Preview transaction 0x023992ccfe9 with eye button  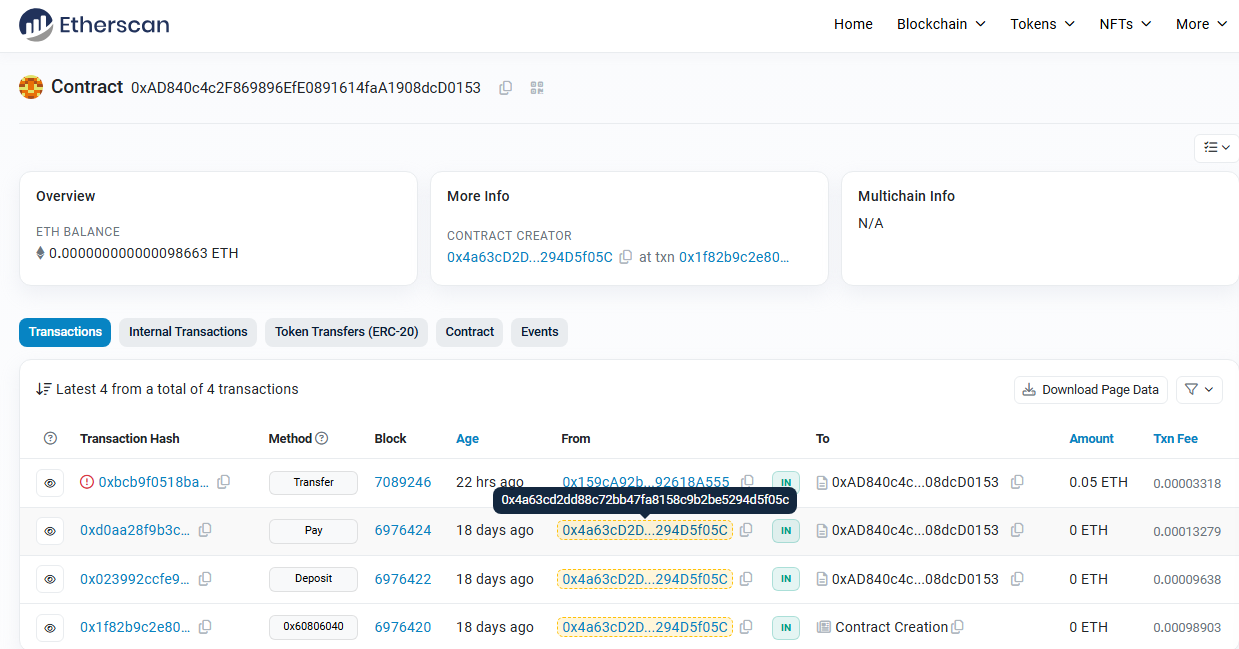pyautogui.click(x=50, y=579)
